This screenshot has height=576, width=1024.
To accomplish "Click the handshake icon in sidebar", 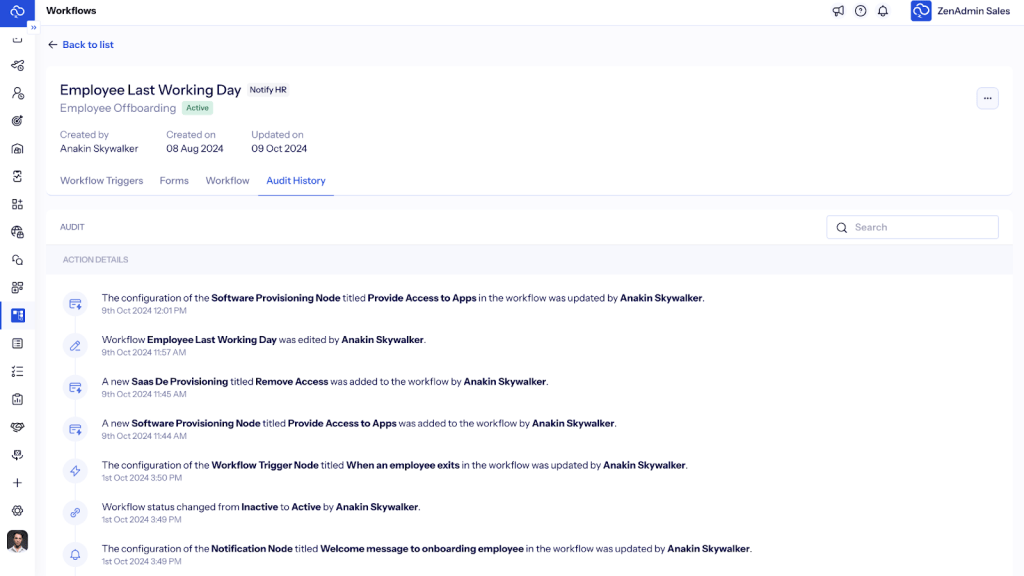I will [x=17, y=427].
